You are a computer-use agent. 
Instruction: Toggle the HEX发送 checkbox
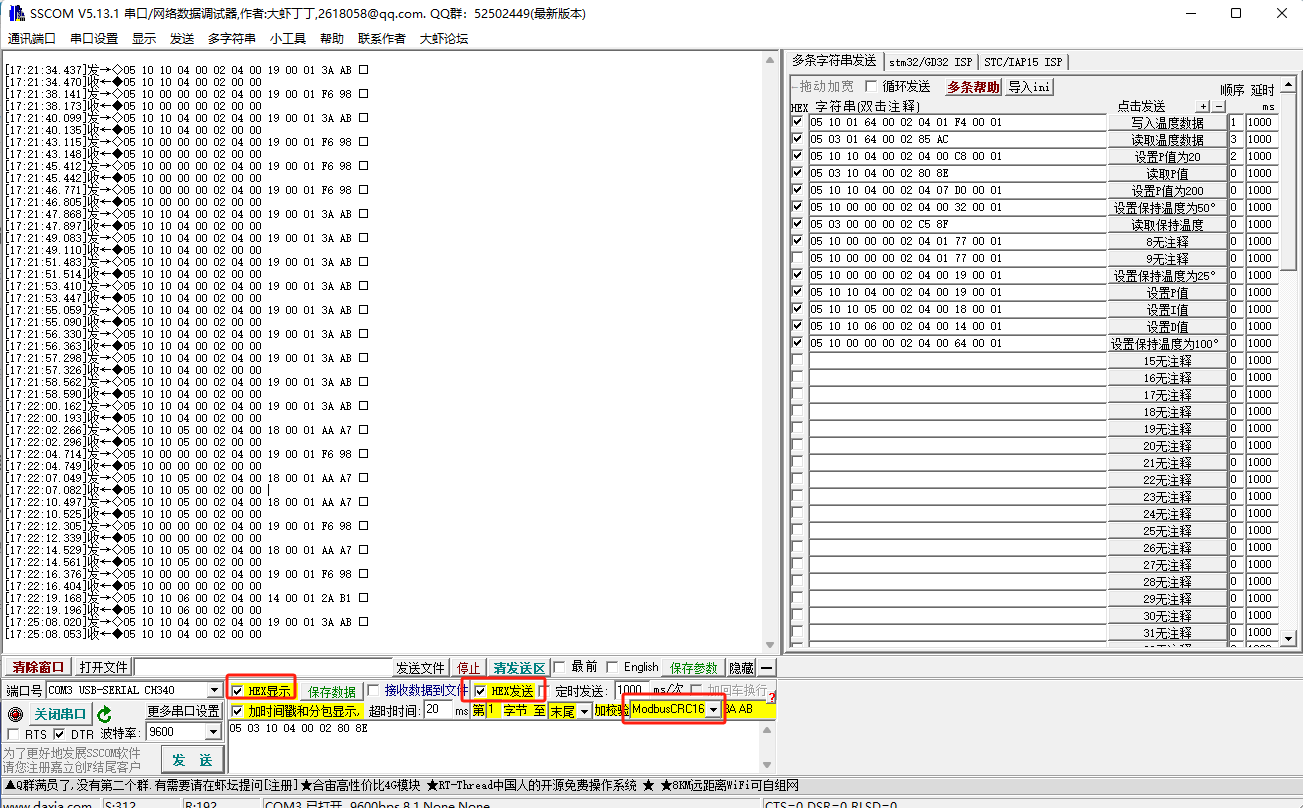point(481,691)
